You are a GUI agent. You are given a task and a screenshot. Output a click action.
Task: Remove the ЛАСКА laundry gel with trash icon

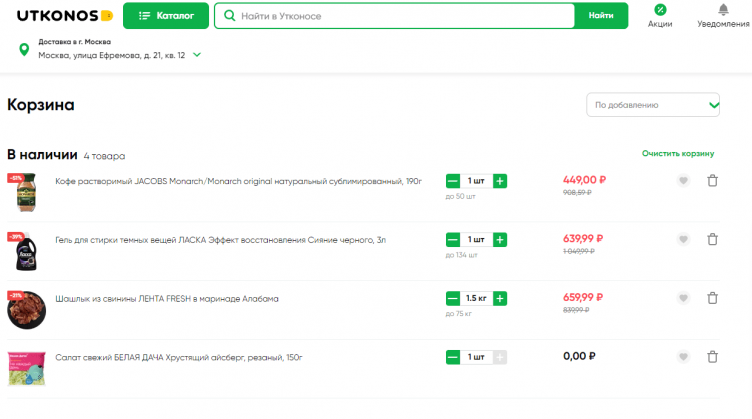[712, 240]
